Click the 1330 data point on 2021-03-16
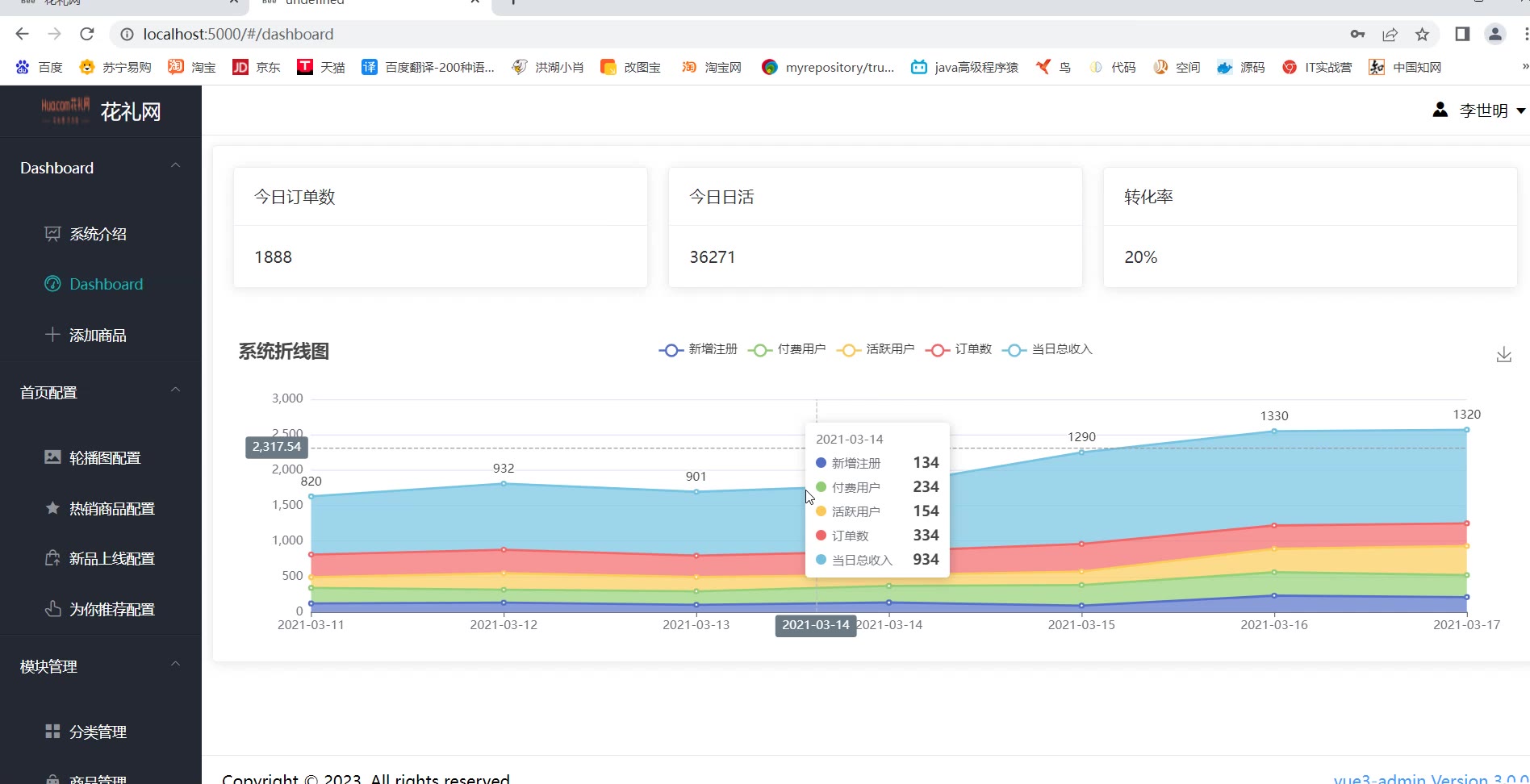 [1274, 431]
